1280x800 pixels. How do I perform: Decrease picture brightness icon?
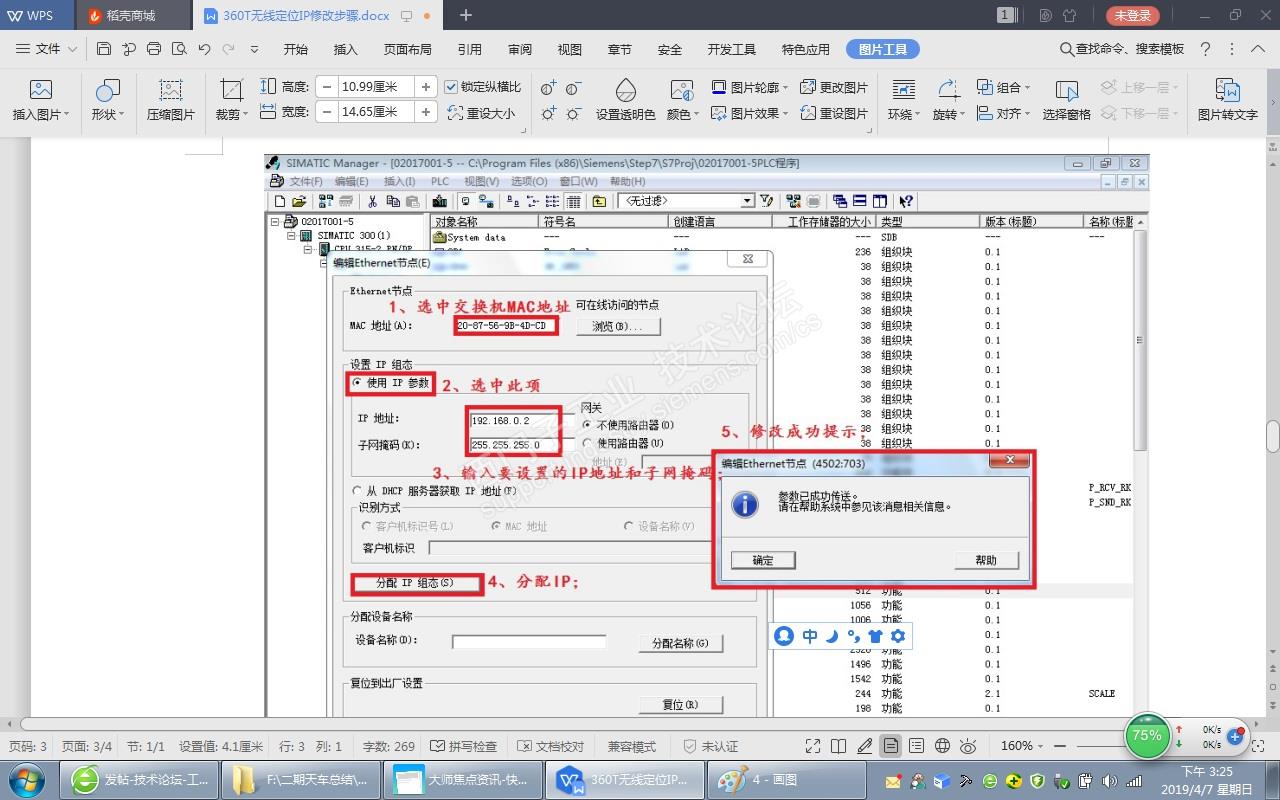(x=573, y=114)
